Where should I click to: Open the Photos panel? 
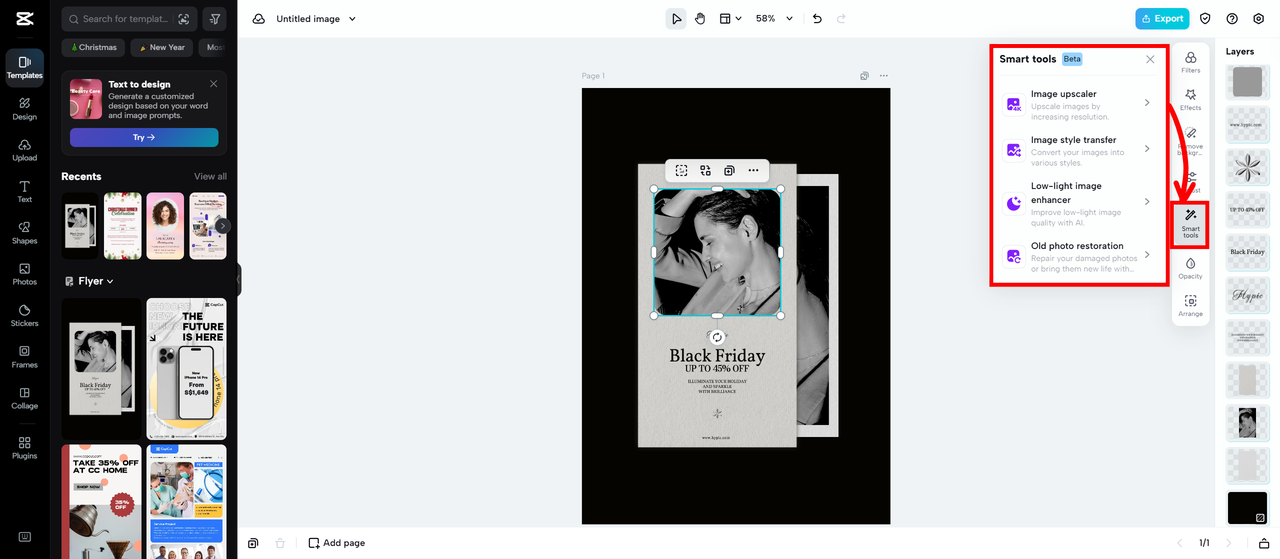[x=25, y=273]
